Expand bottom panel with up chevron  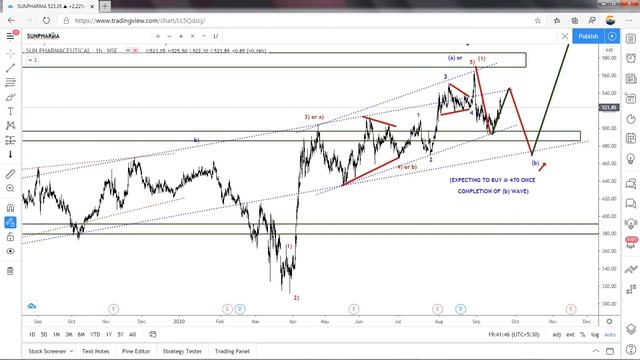[x=596, y=351]
